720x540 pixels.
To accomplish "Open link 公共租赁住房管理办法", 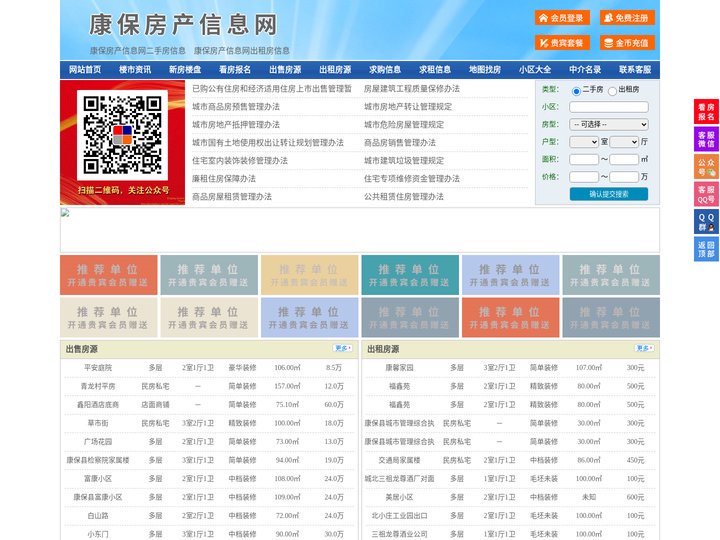I will (404, 197).
